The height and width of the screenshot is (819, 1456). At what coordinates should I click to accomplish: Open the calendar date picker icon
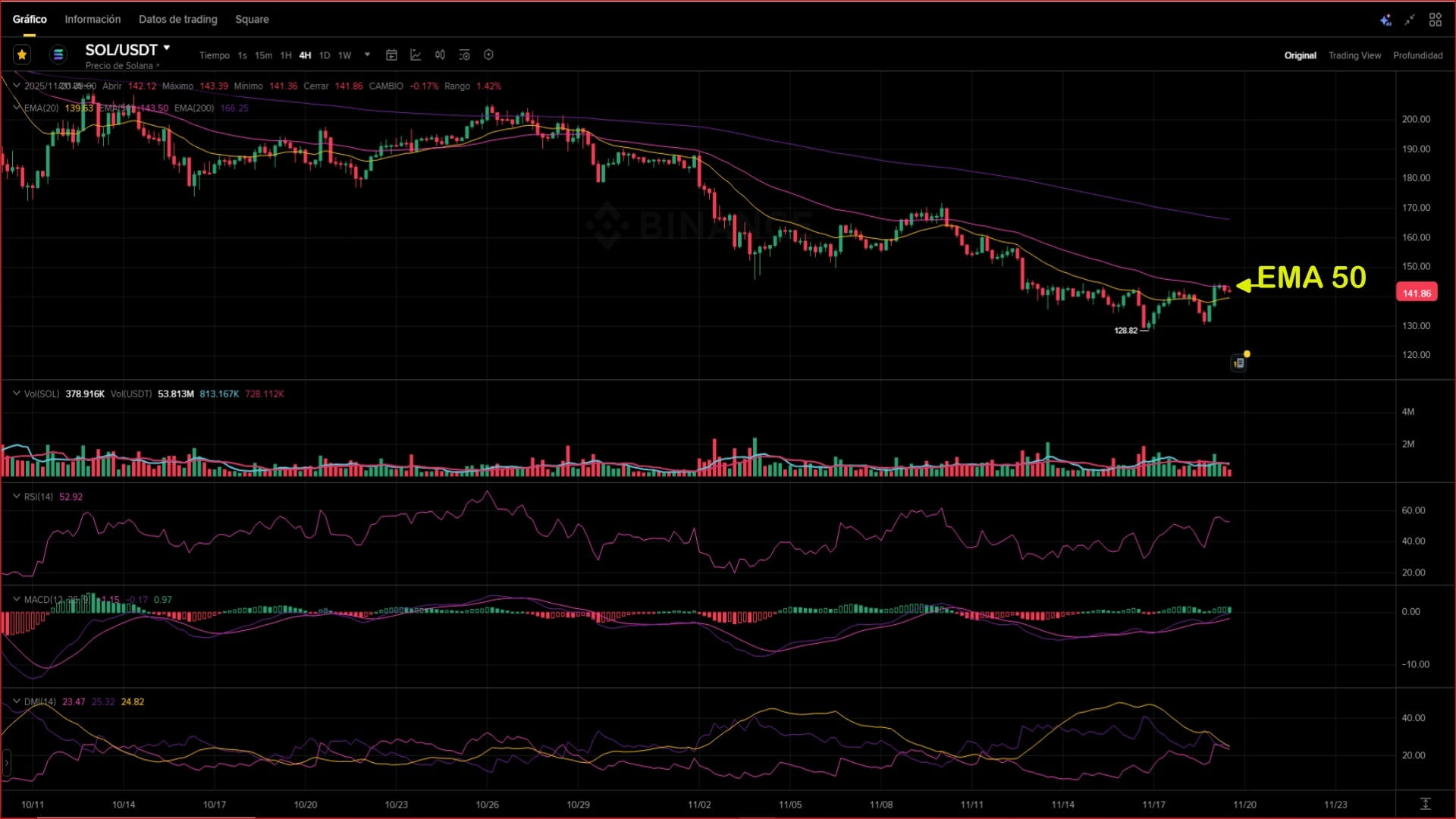391,55
